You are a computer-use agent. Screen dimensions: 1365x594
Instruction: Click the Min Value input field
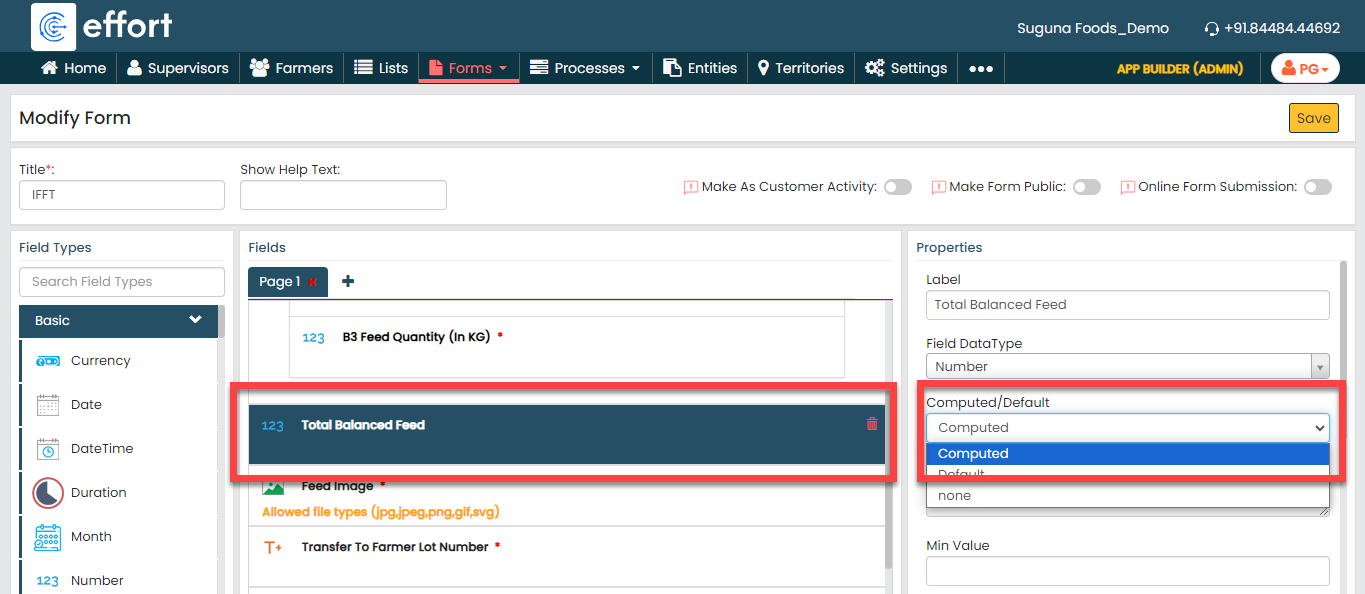click(1127, 571)
